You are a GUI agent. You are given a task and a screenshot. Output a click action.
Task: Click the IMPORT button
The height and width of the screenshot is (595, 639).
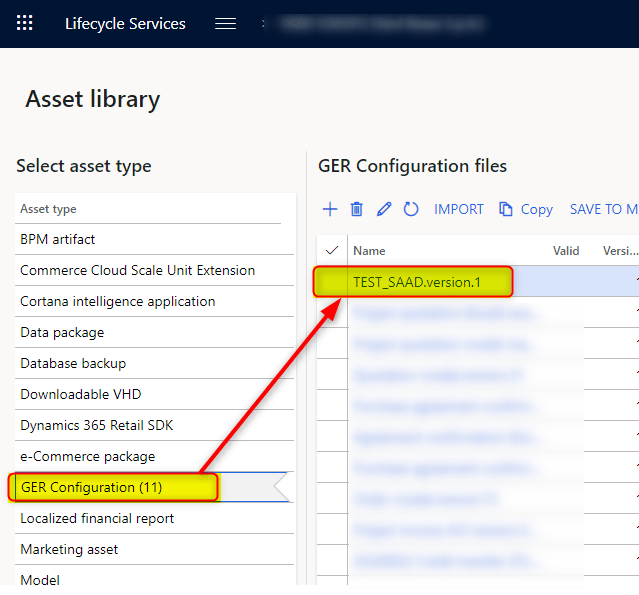pyautogui.click(x=458, y=209)
